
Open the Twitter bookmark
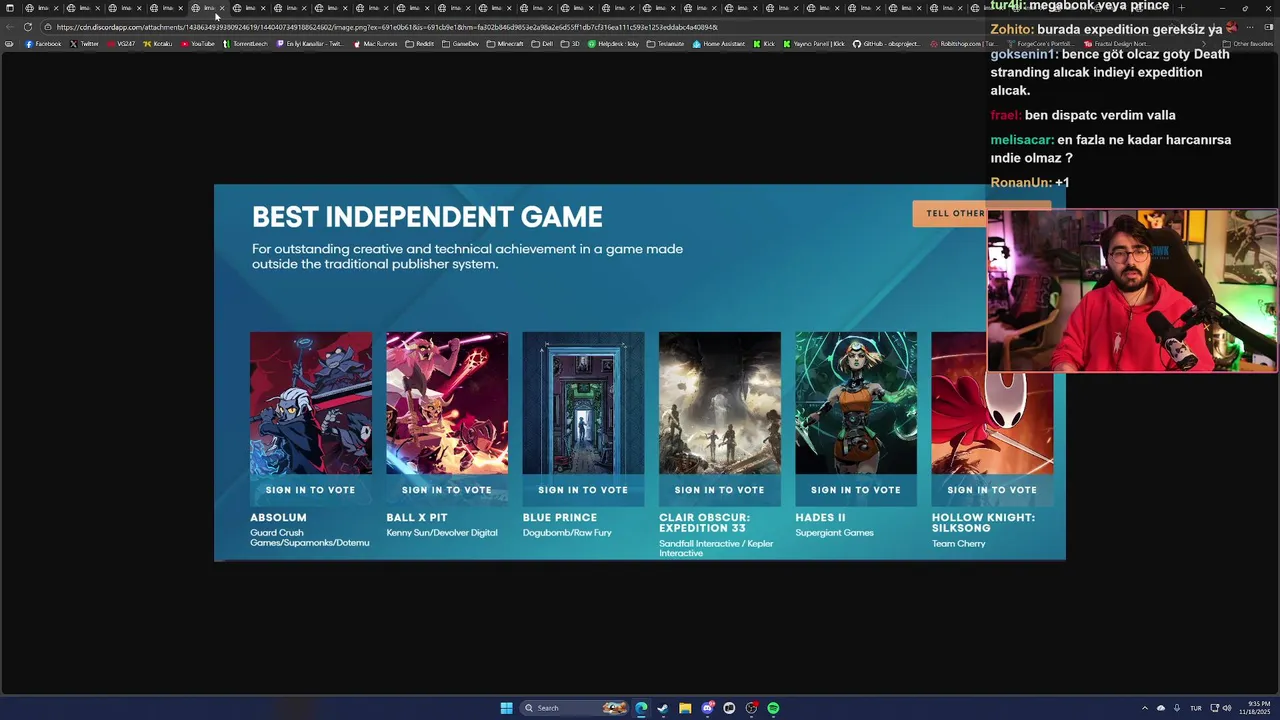tap(84, 44)
